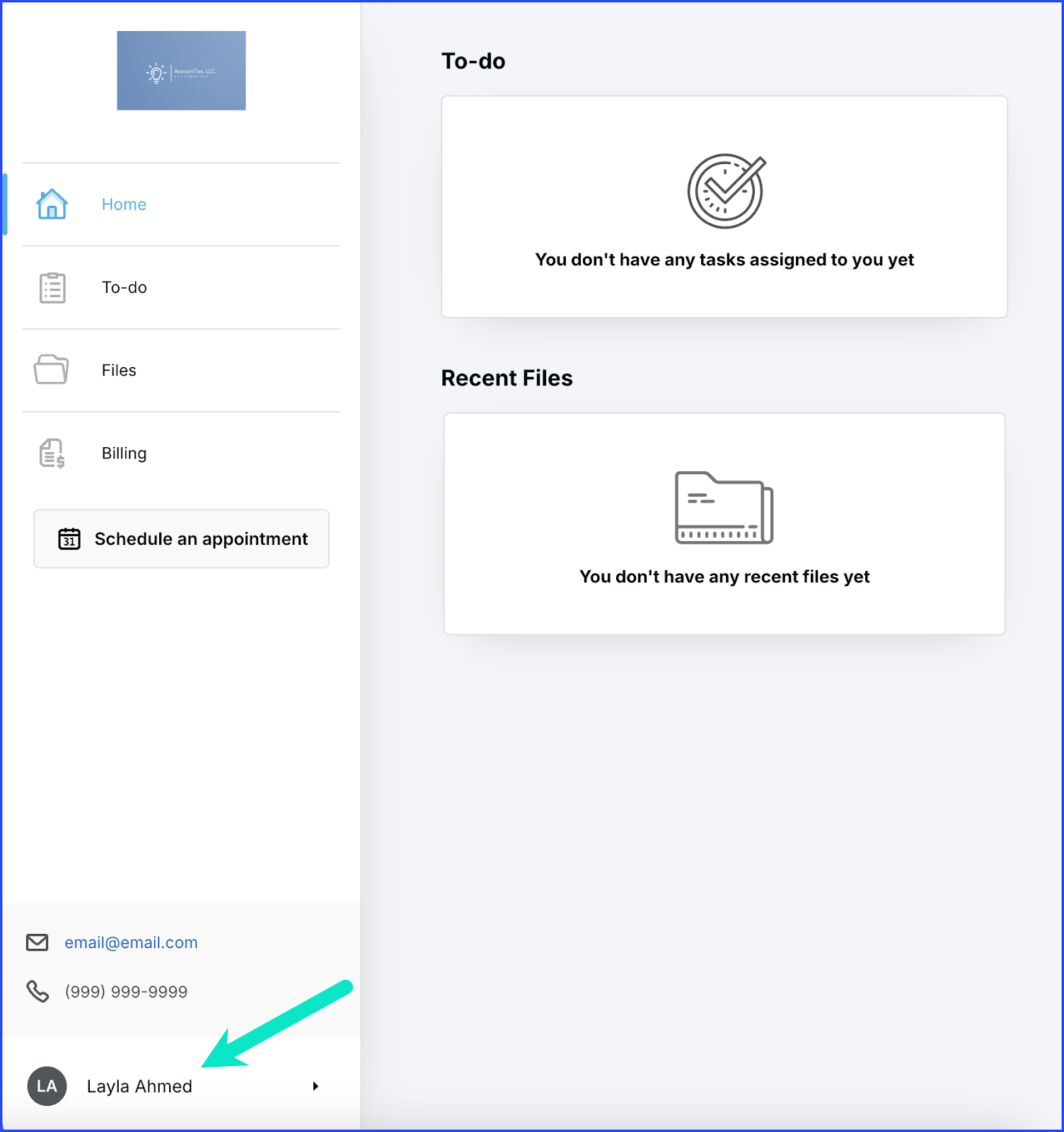This screenshot has width=1064, height=1132.
Task: Click the Home house icon
Action: 52,204
